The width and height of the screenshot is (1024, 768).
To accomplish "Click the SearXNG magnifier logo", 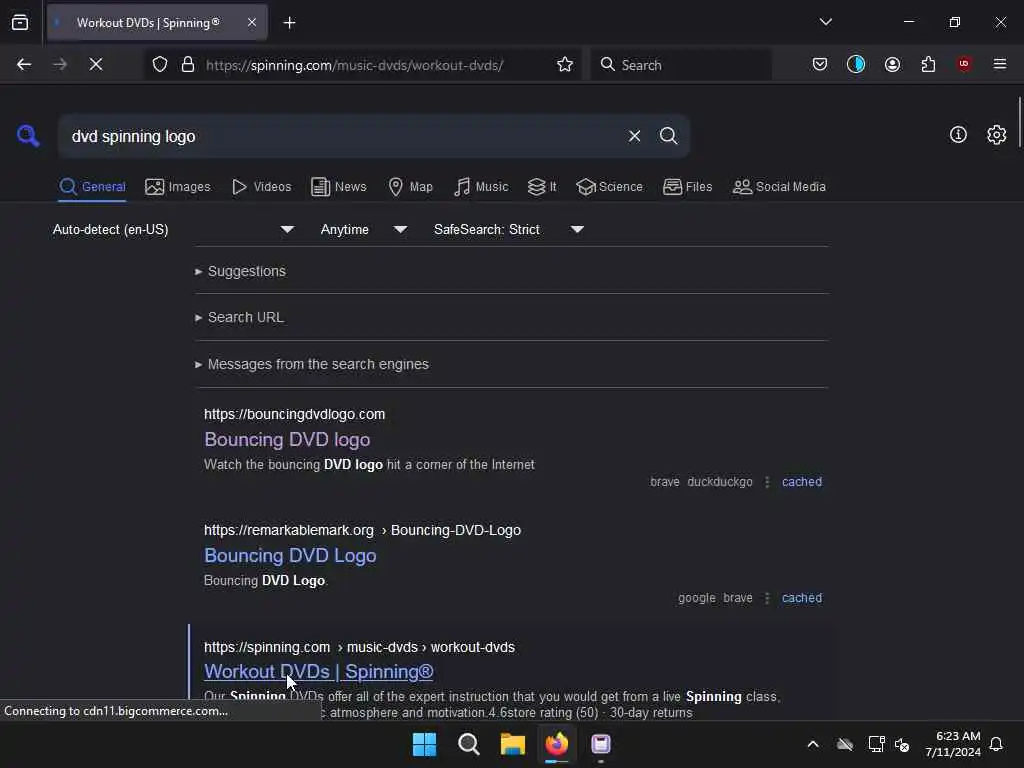I will 28,136.
